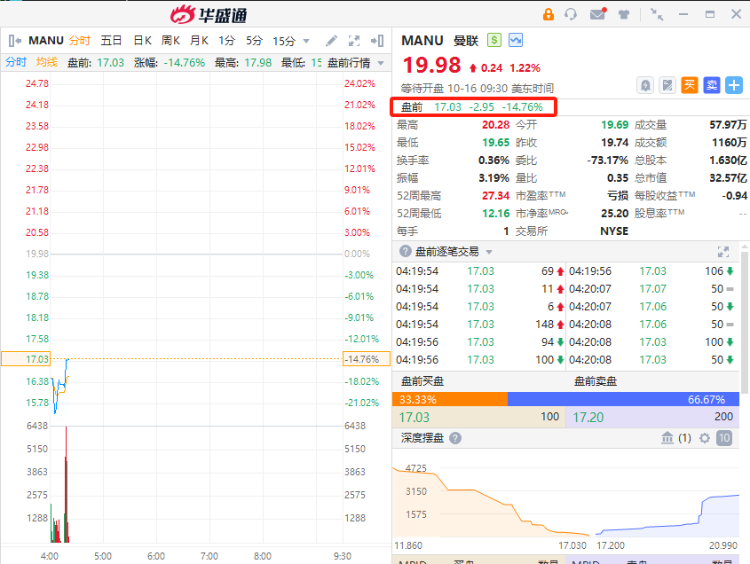Switch to 1分 chart tab
Viewport: 750px width, 564px height.
click(227, 41)
